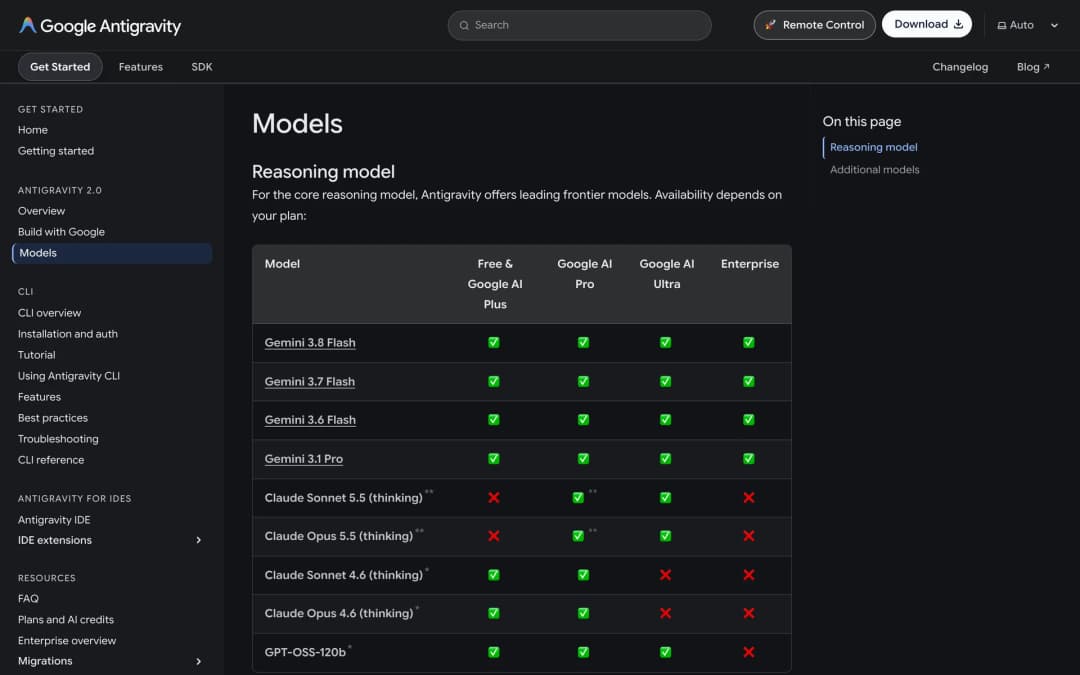Open the Gemini 3.8 Flash link
The image size is (1080, 675).
[310, 343]
